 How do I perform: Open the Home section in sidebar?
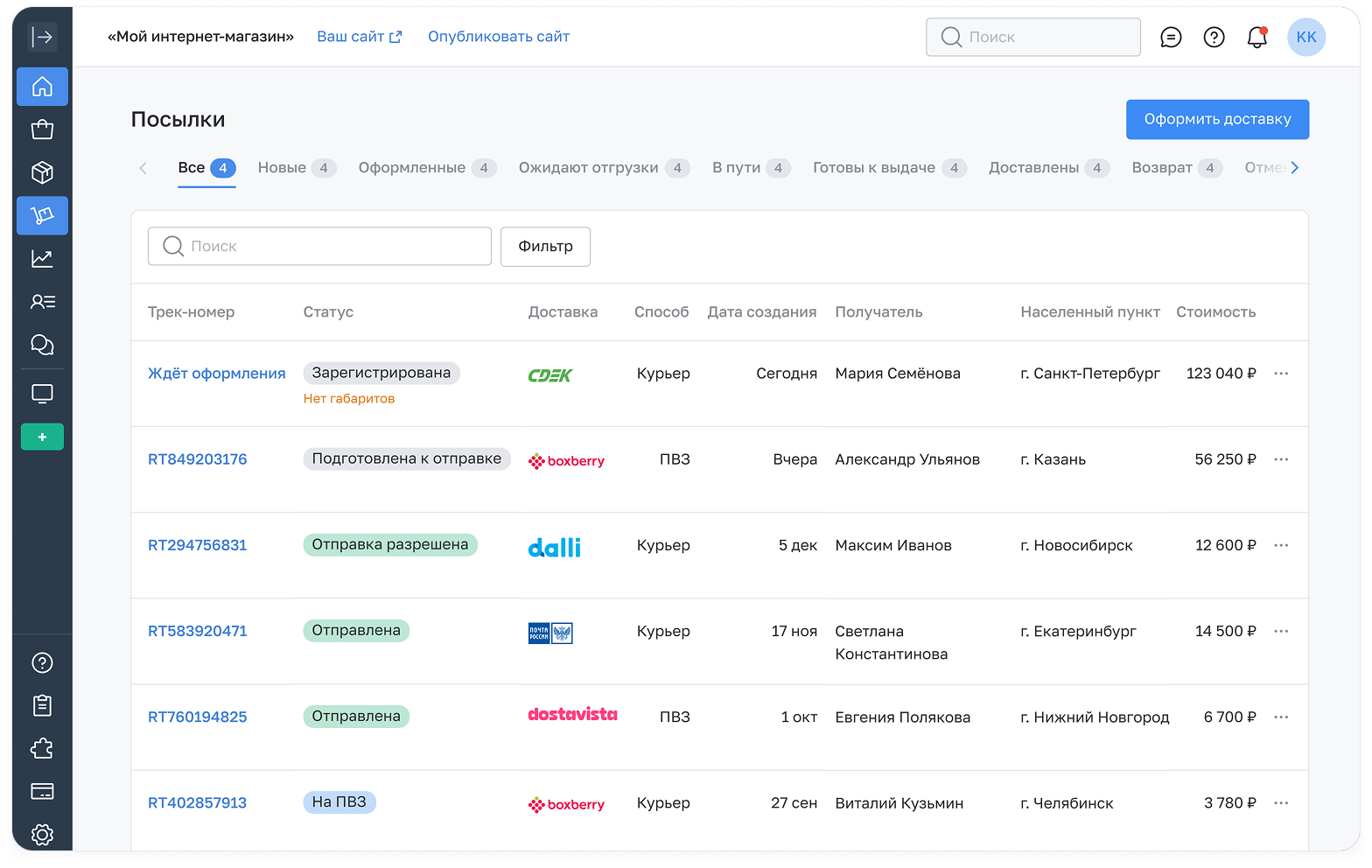pos(42,87)
